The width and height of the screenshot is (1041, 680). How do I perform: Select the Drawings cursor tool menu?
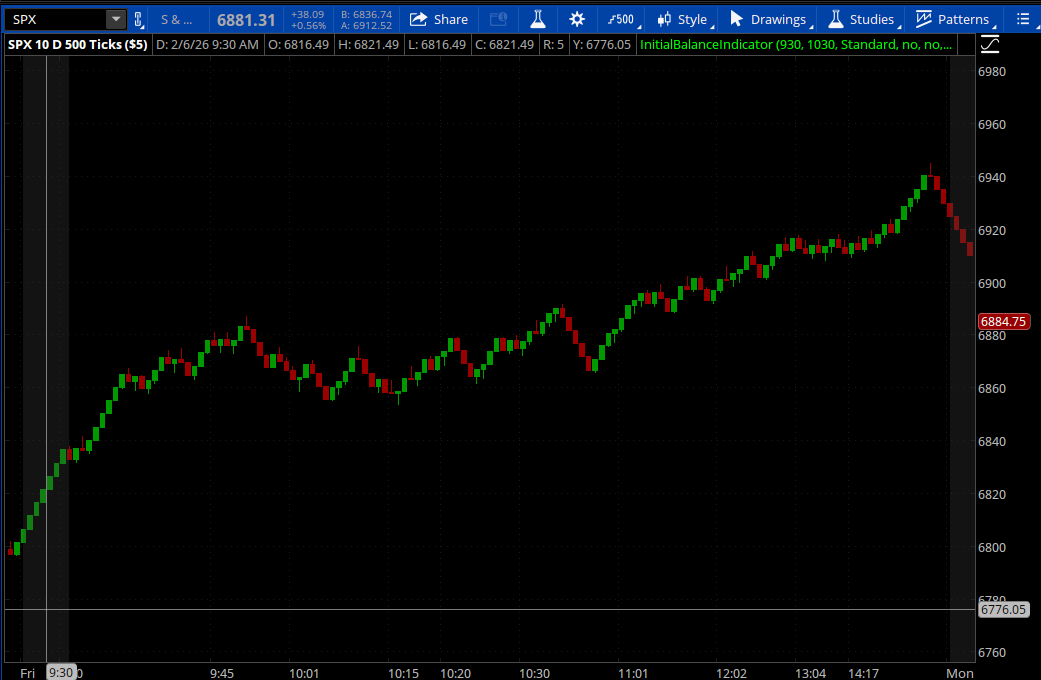tap(768, 19)
